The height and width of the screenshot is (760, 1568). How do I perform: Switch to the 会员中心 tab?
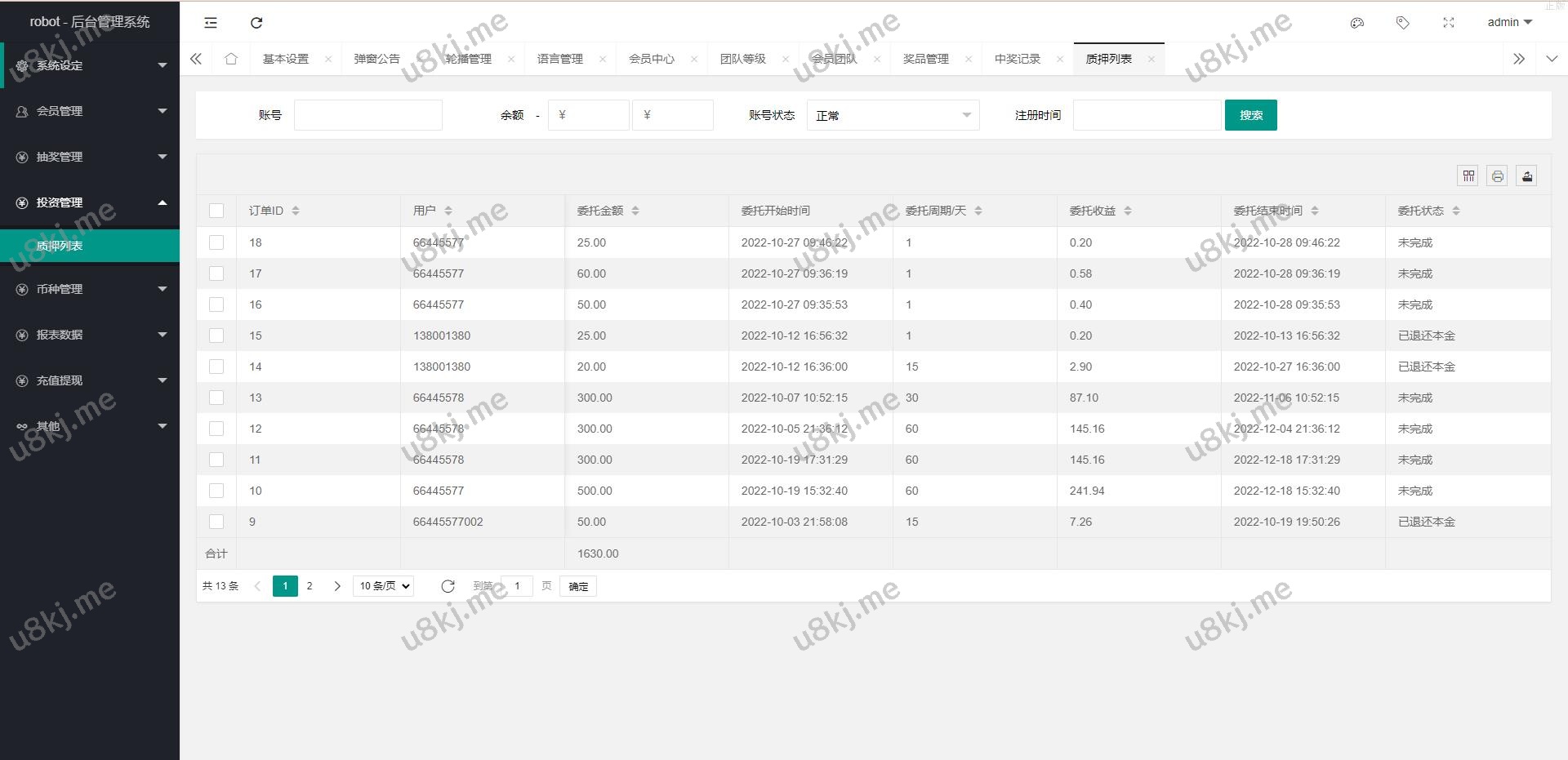[651, 59]
